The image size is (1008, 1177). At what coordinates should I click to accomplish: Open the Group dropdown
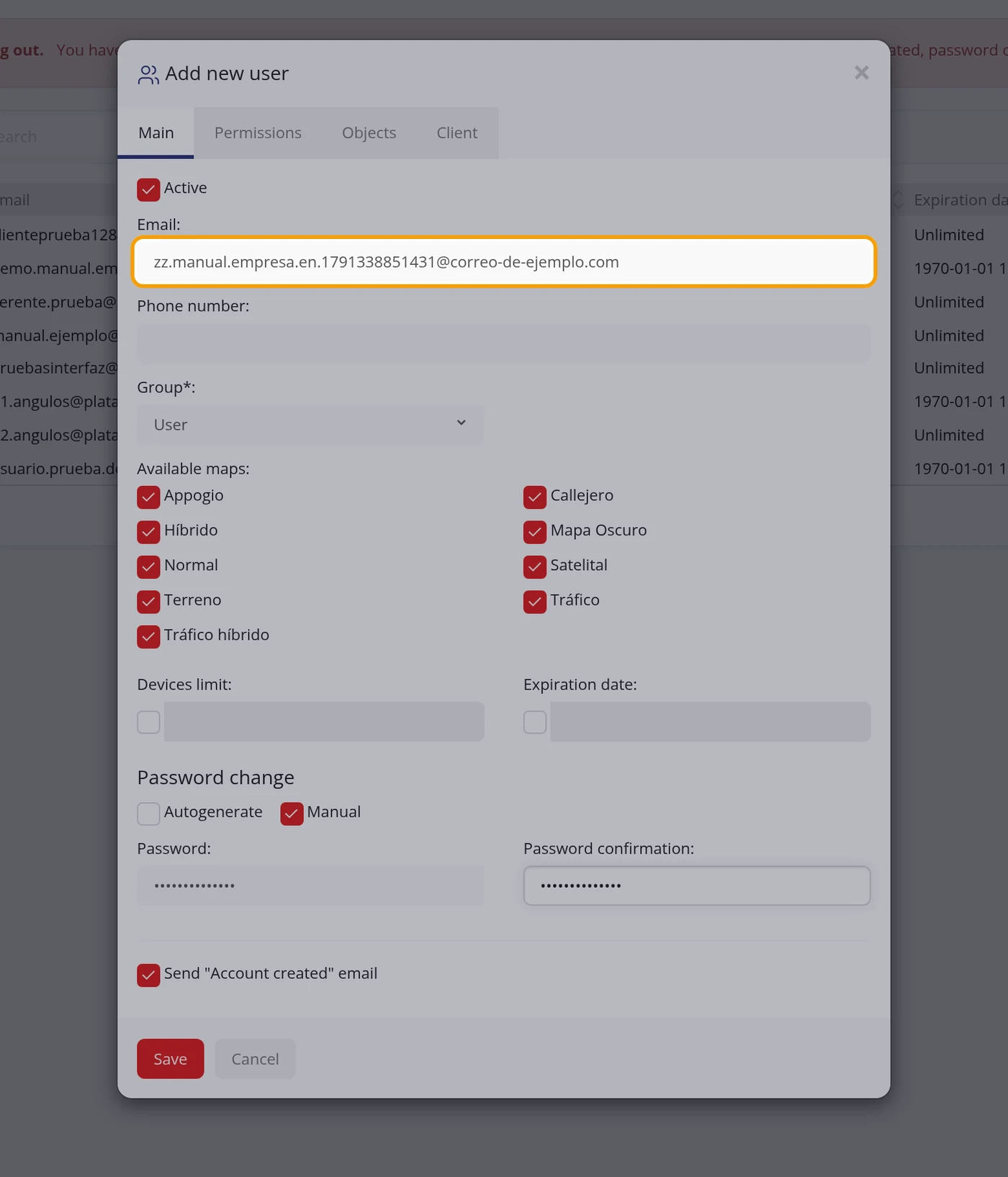310,424
